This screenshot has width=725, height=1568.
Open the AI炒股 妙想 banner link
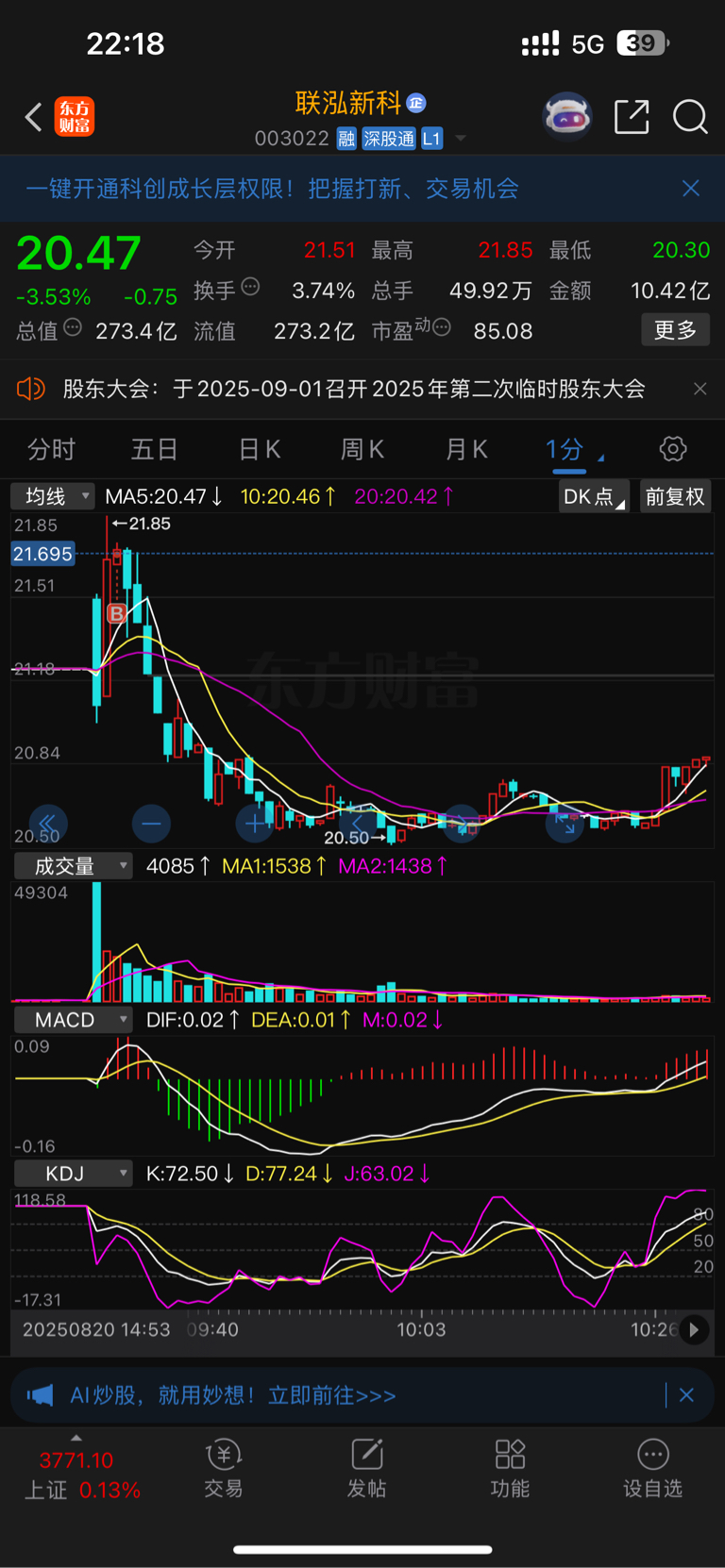coord(233,1395)
